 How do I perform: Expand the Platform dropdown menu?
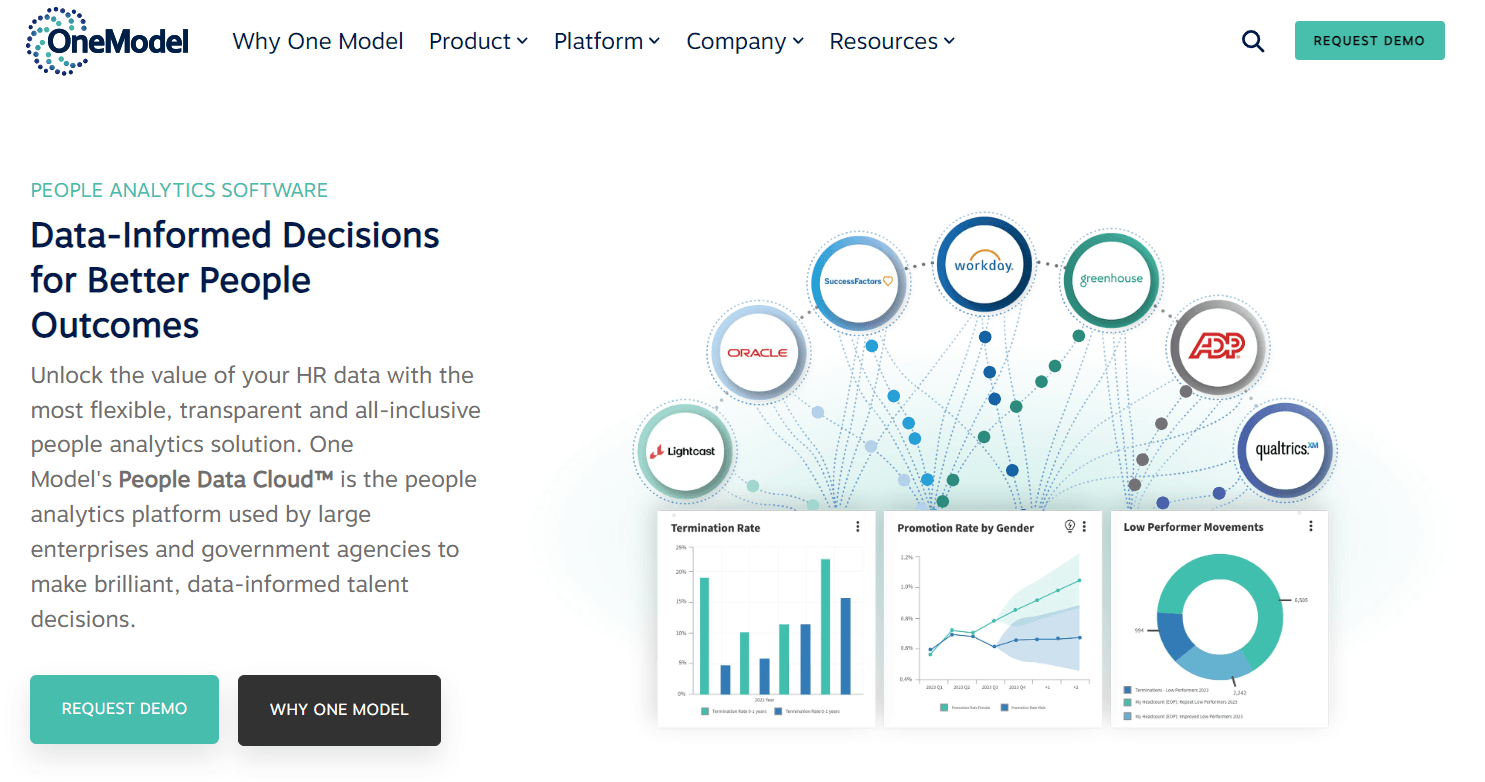click(607, 41)
